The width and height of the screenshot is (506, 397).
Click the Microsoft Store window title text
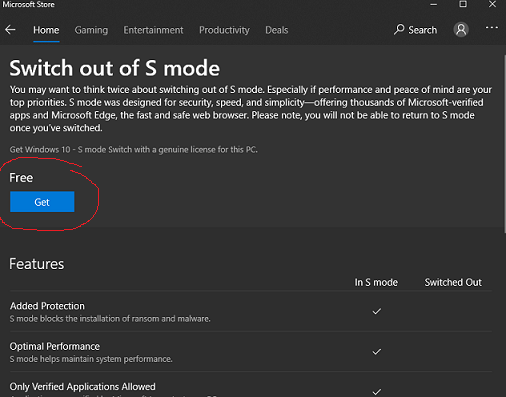click(29, 4)
